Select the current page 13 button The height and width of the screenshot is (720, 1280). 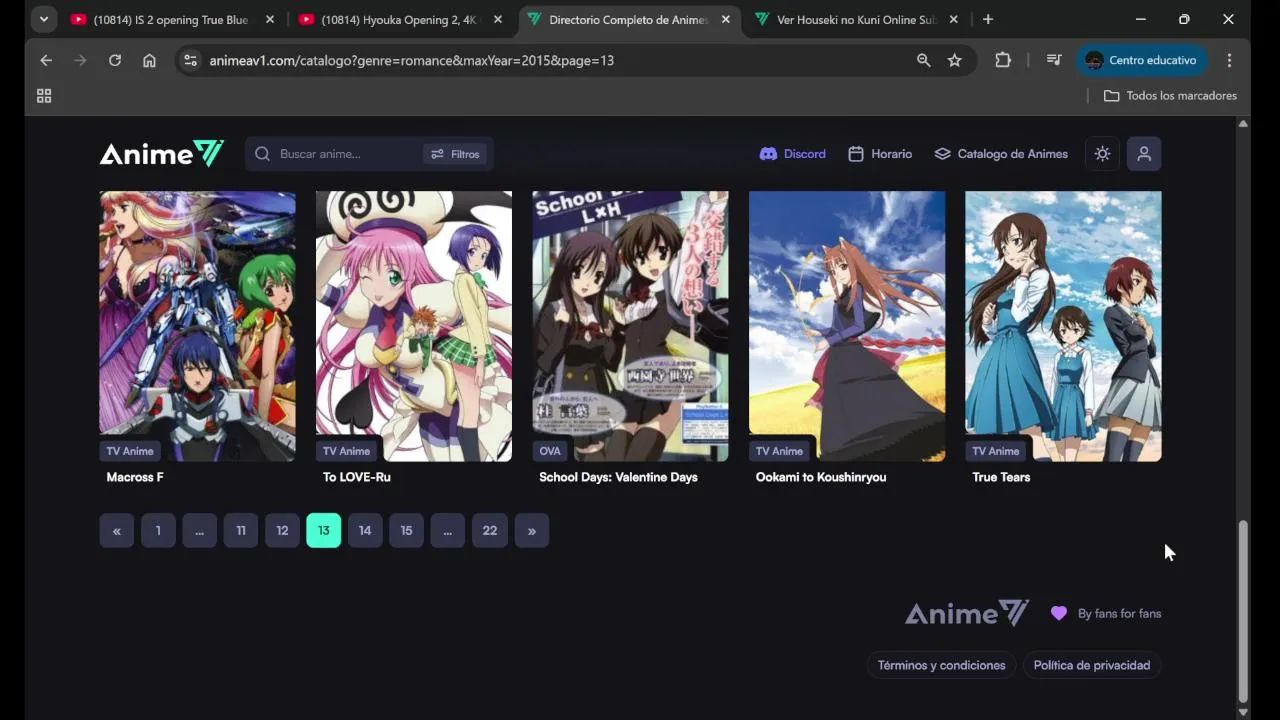[324, 531]
